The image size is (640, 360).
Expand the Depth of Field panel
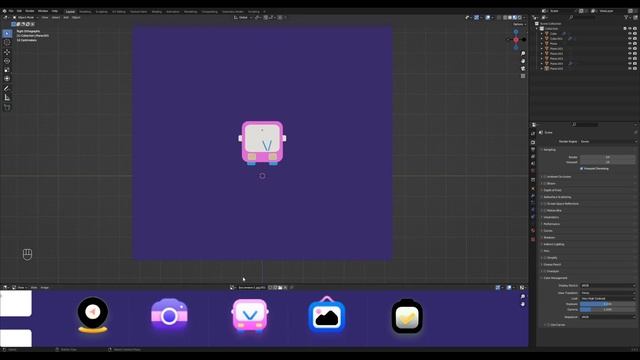click(x=552, y=190)
